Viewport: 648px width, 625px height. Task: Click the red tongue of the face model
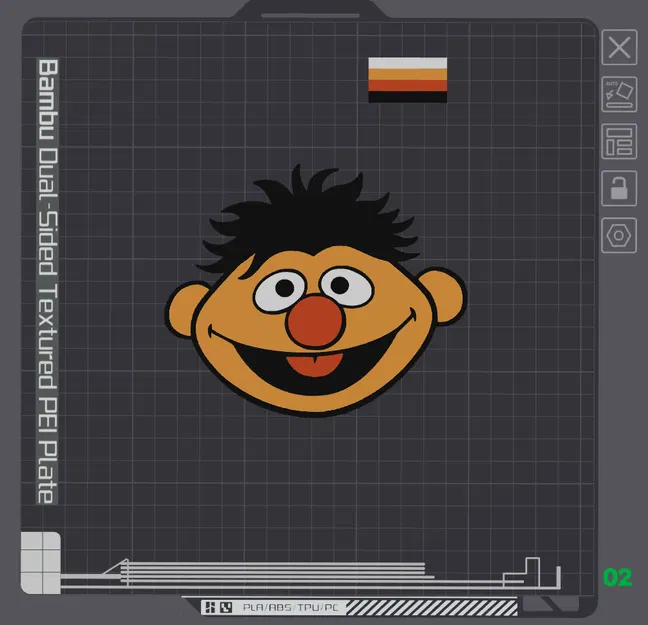[x=315, y=365]
